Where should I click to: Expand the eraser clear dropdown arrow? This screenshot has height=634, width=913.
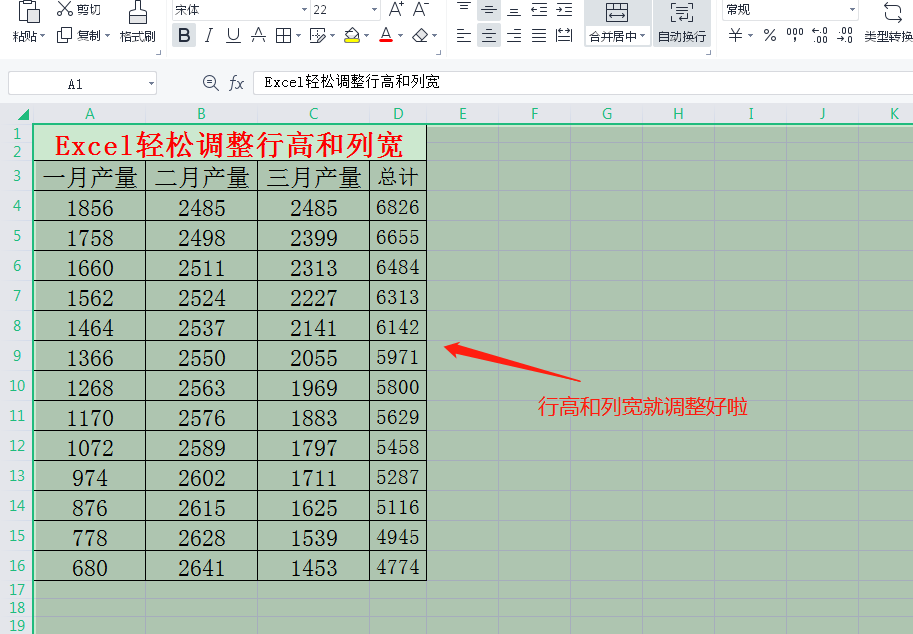434,36
